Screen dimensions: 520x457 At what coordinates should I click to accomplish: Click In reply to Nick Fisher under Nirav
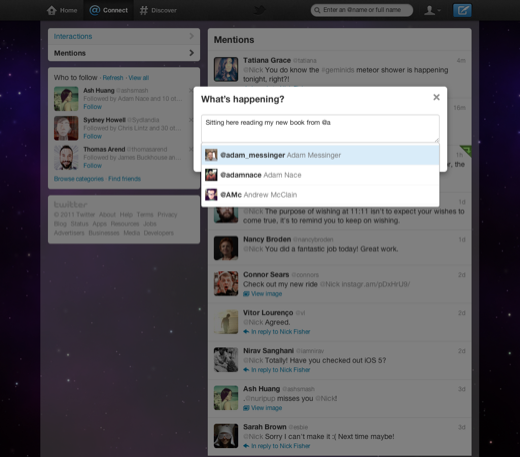pyautogui.click(x=277, y=370)
